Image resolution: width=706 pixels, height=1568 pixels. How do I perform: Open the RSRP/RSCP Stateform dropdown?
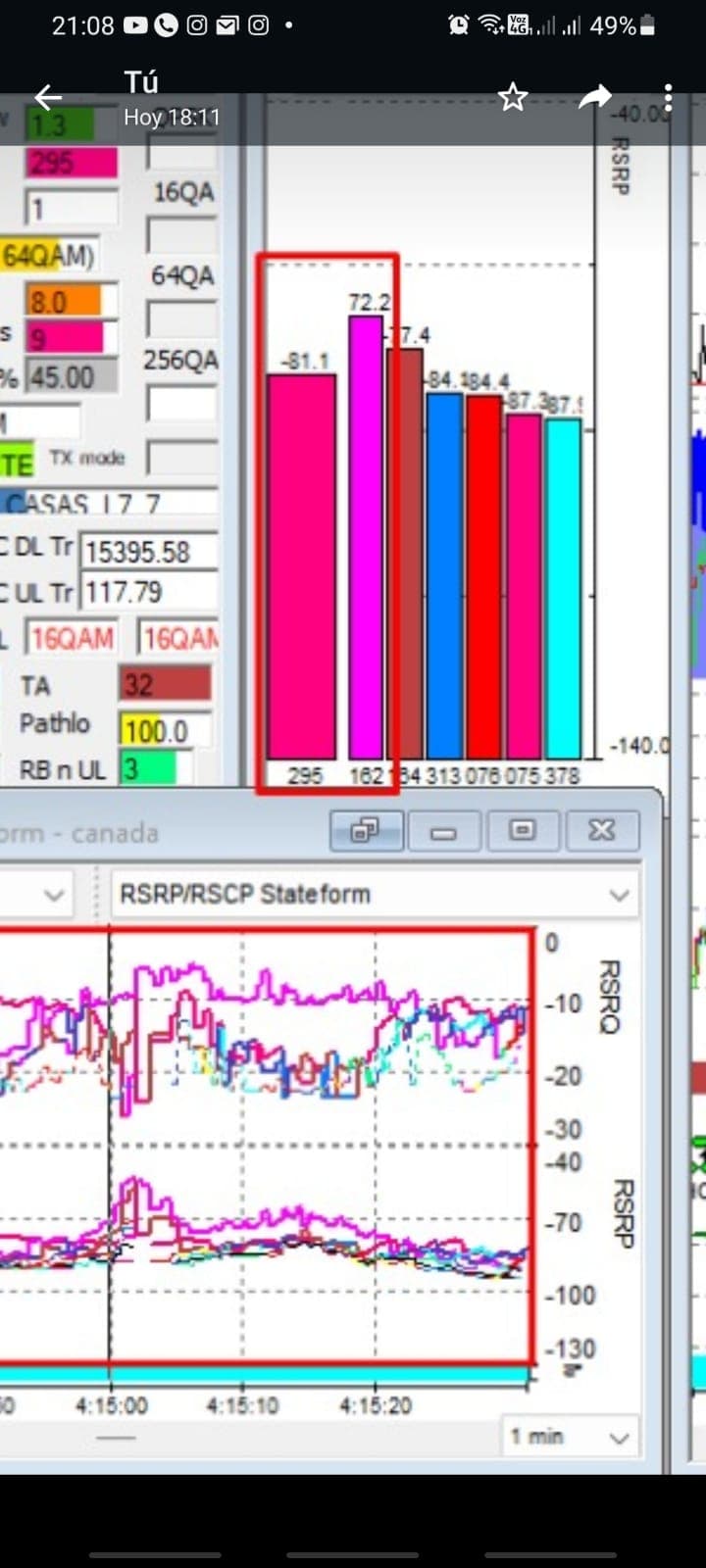[619, 894]
